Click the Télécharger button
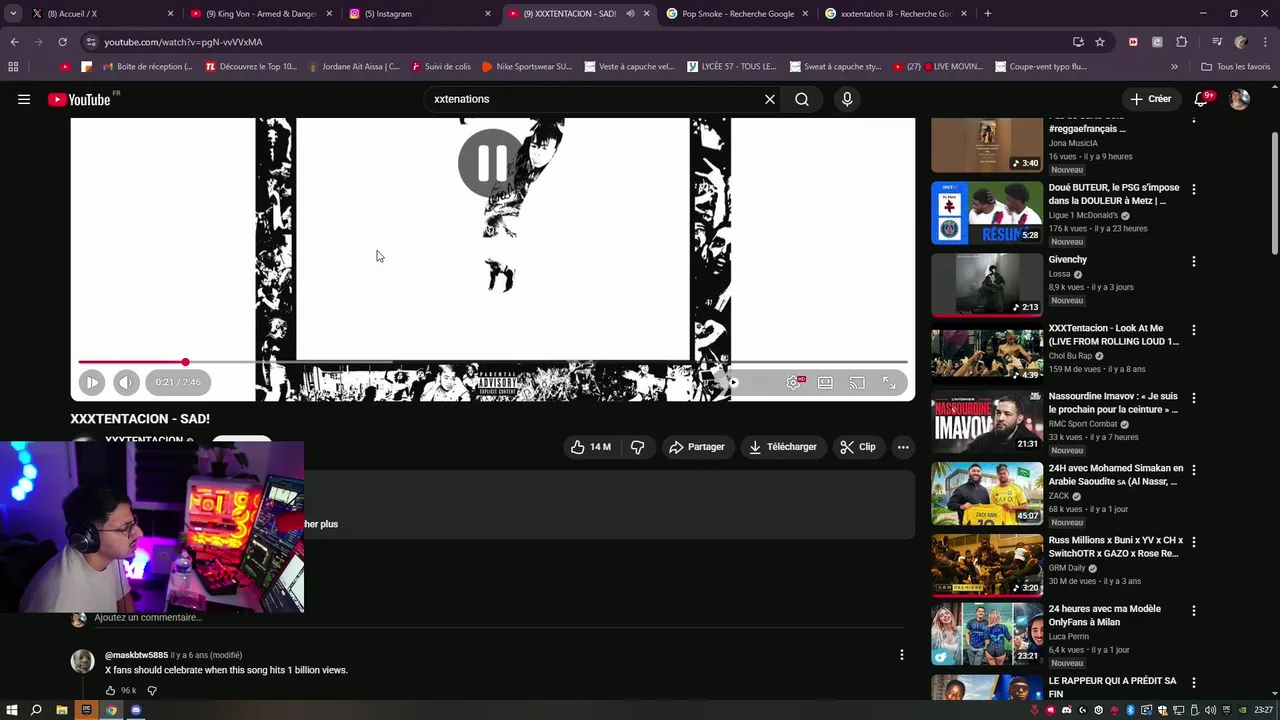This screenshot has width=1280, height=720. coord(783,447)
